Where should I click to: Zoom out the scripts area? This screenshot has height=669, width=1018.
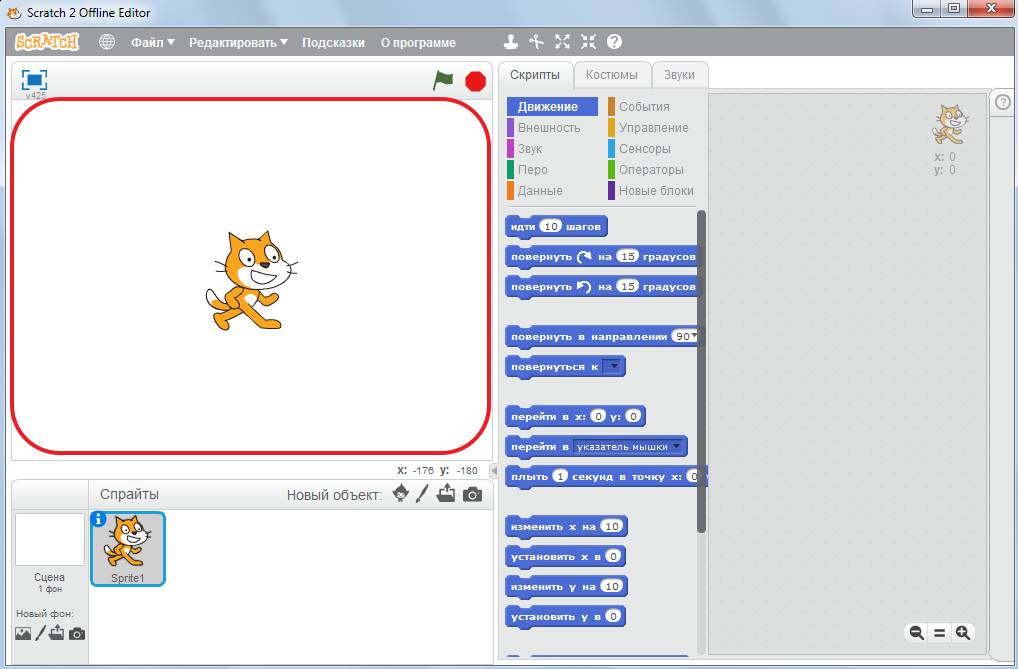917,633
